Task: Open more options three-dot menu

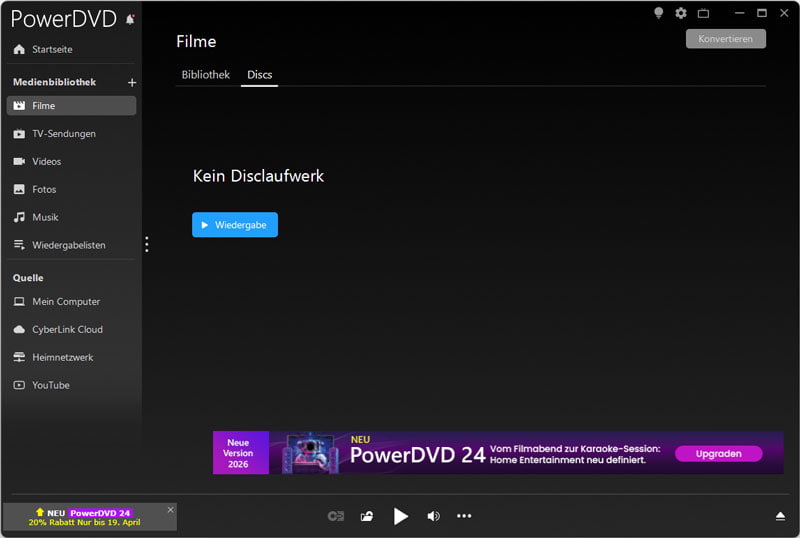Action: pos(464,516)
